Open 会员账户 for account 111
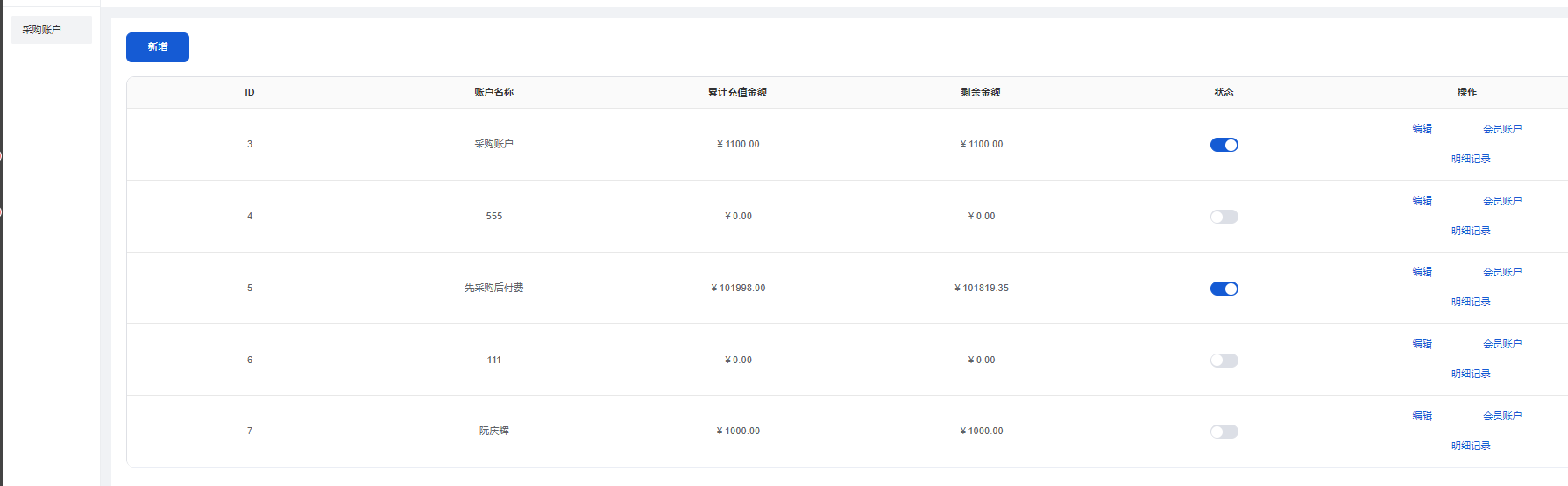Viewport: 1568px width, 486px height. (1501, 344)
